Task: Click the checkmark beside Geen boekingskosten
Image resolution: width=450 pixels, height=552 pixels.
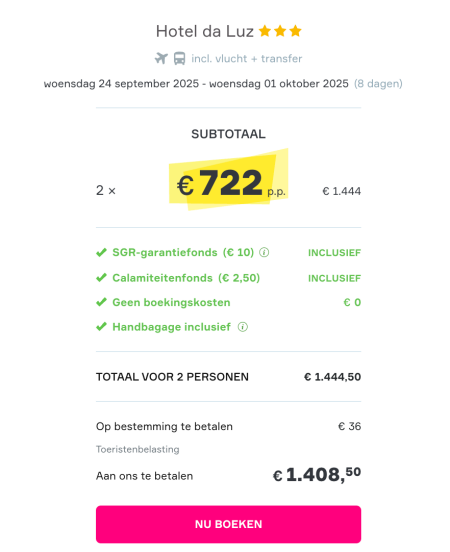Action: (x=101, y=302)
